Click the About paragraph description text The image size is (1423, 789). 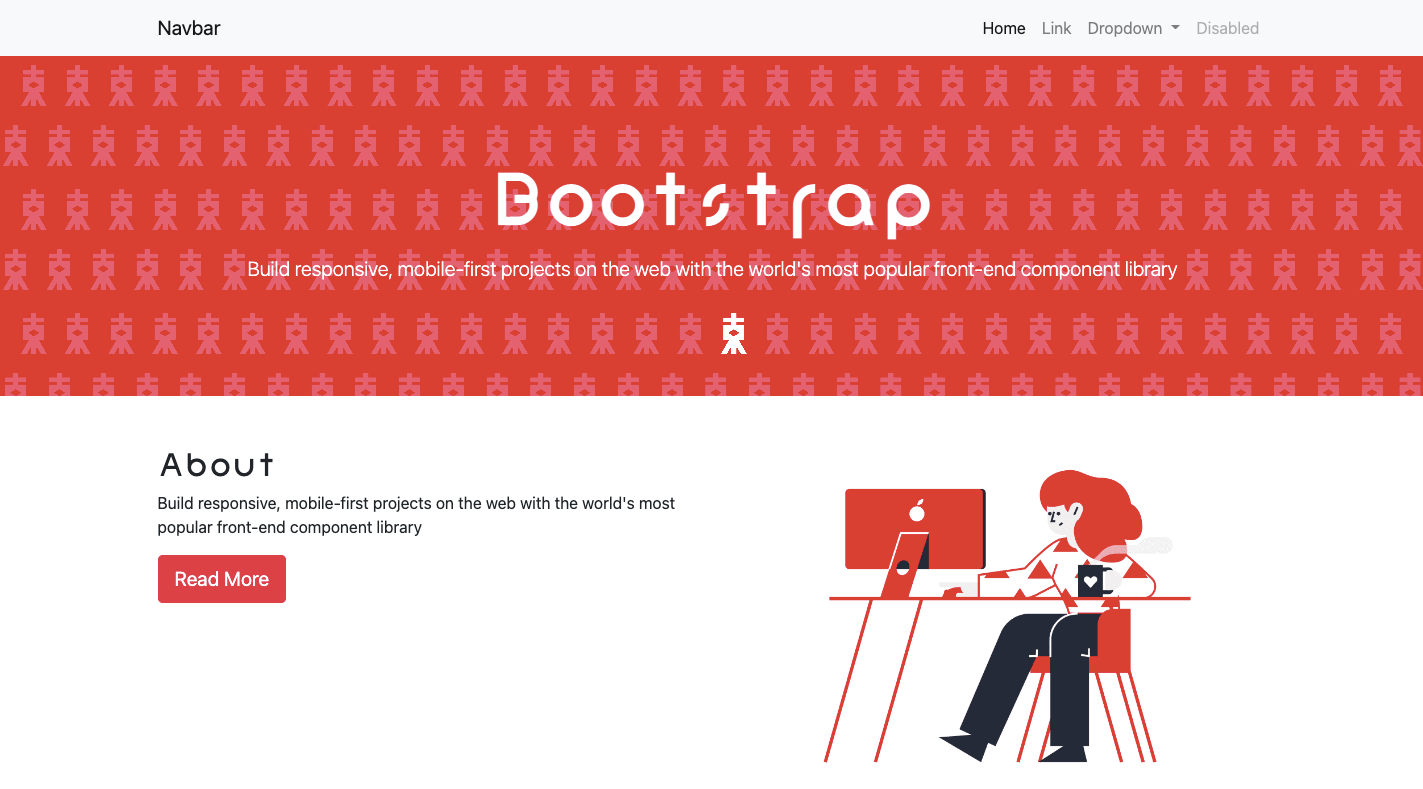416,515
